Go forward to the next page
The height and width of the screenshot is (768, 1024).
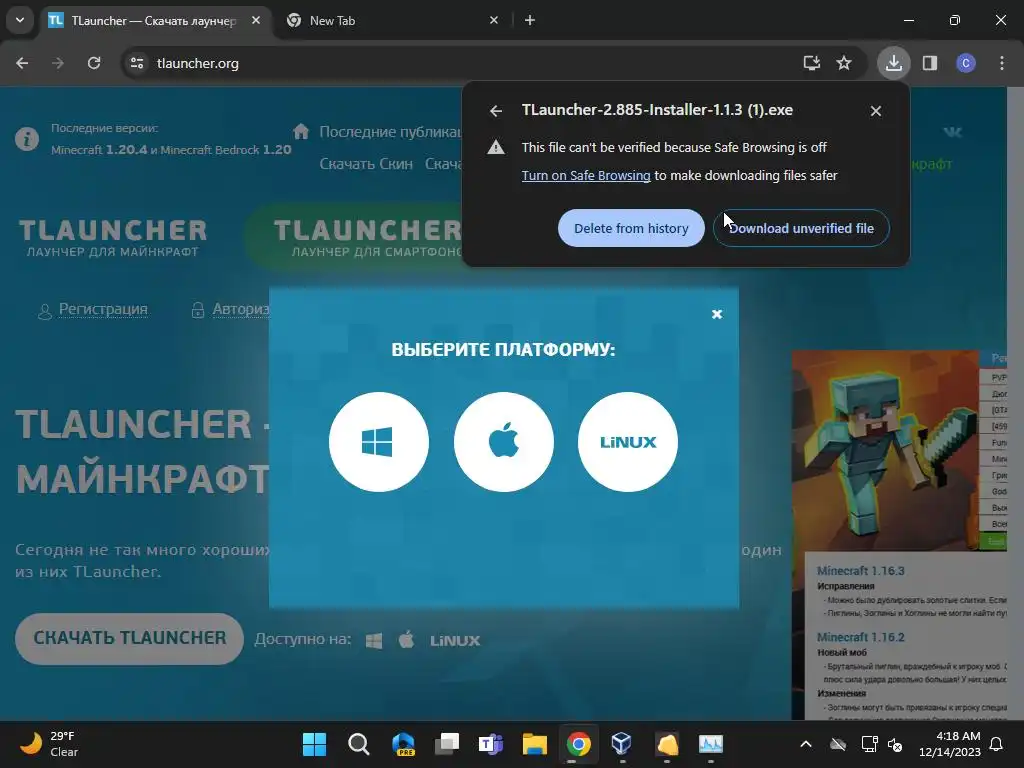58,63
